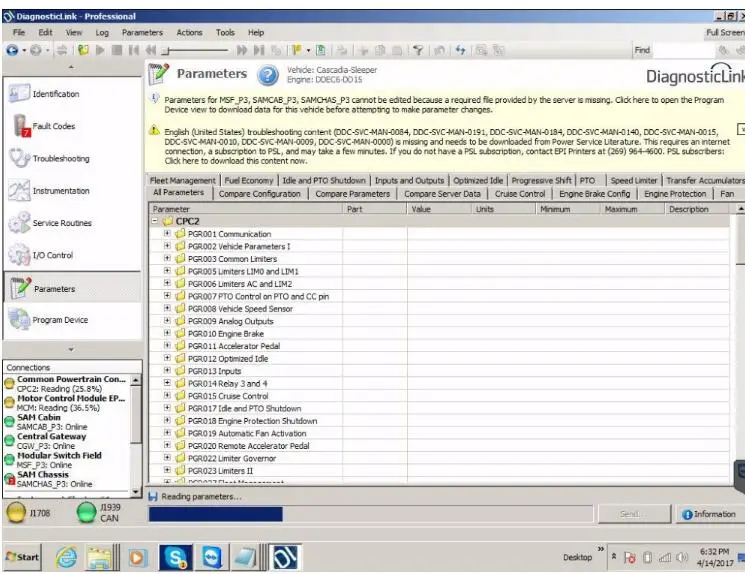Switch to the Compare Configuration tab
The width and height of the screenshot is (745, 574).
(259, 194)
